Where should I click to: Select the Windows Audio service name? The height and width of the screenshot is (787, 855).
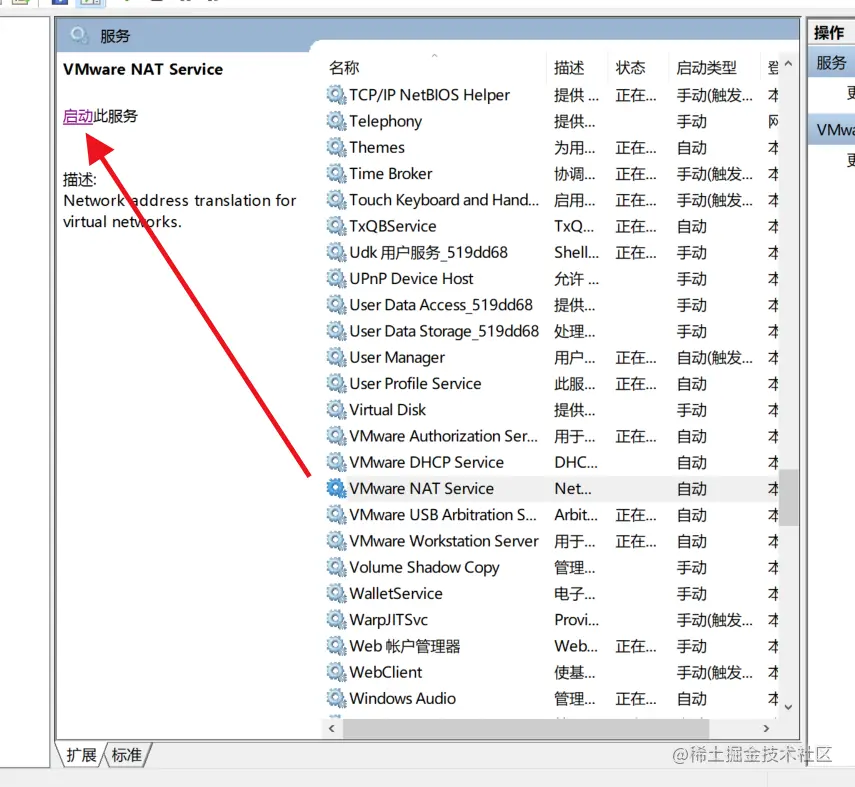tap(402, 698)
